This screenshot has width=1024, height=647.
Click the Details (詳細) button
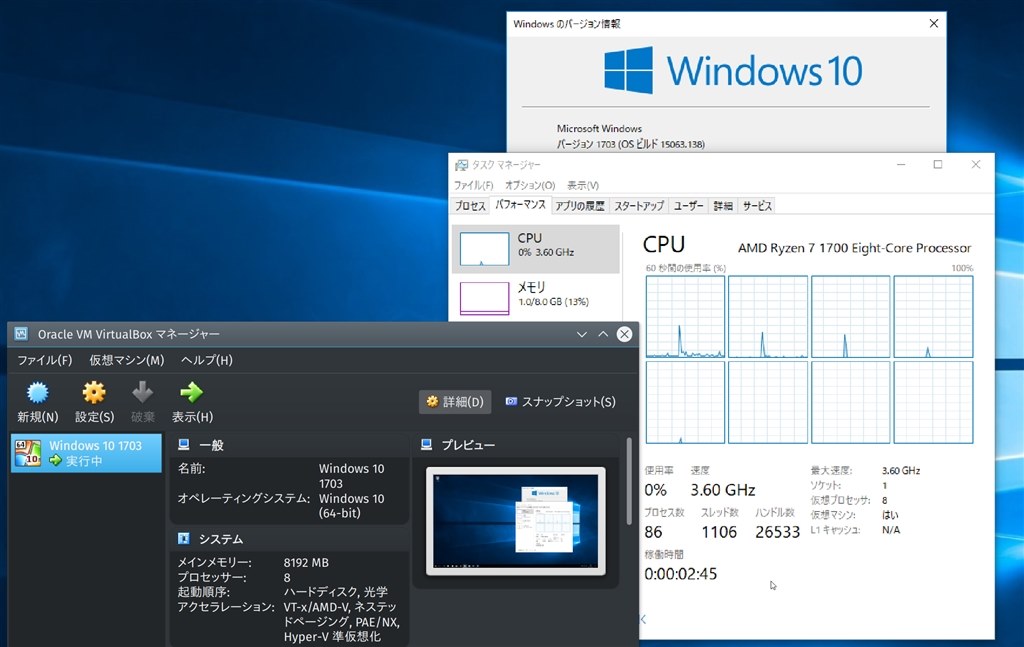455,402
